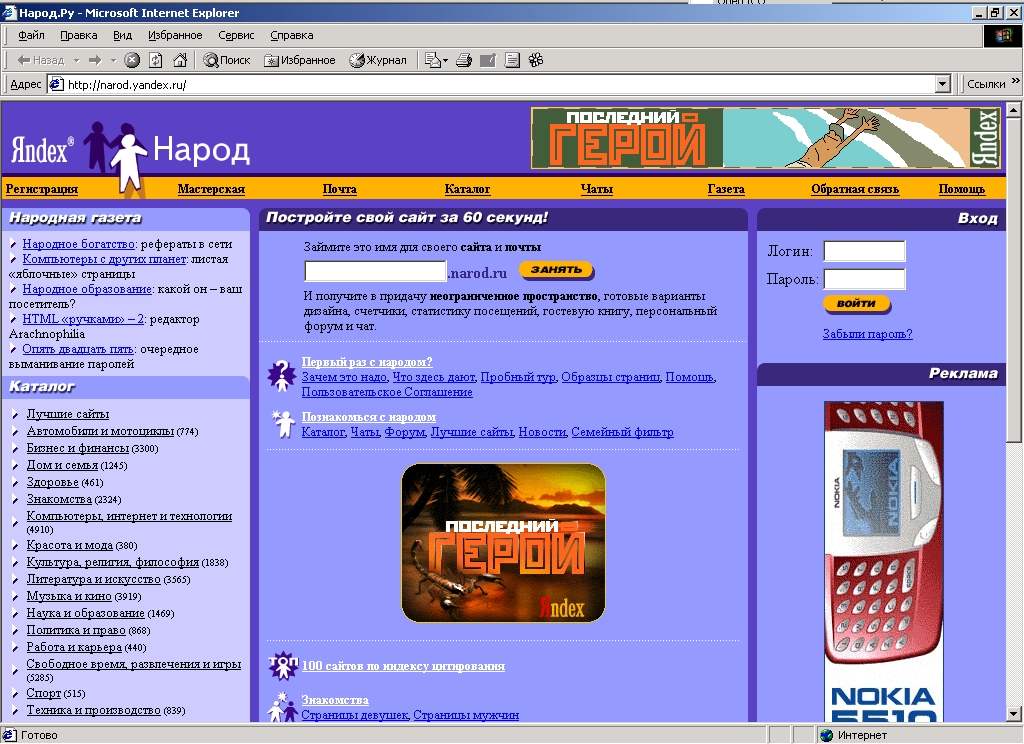The image size is (1024, 744).
Task: Click the ВОЙТИ login button
Action: click(x=856, y=304)
